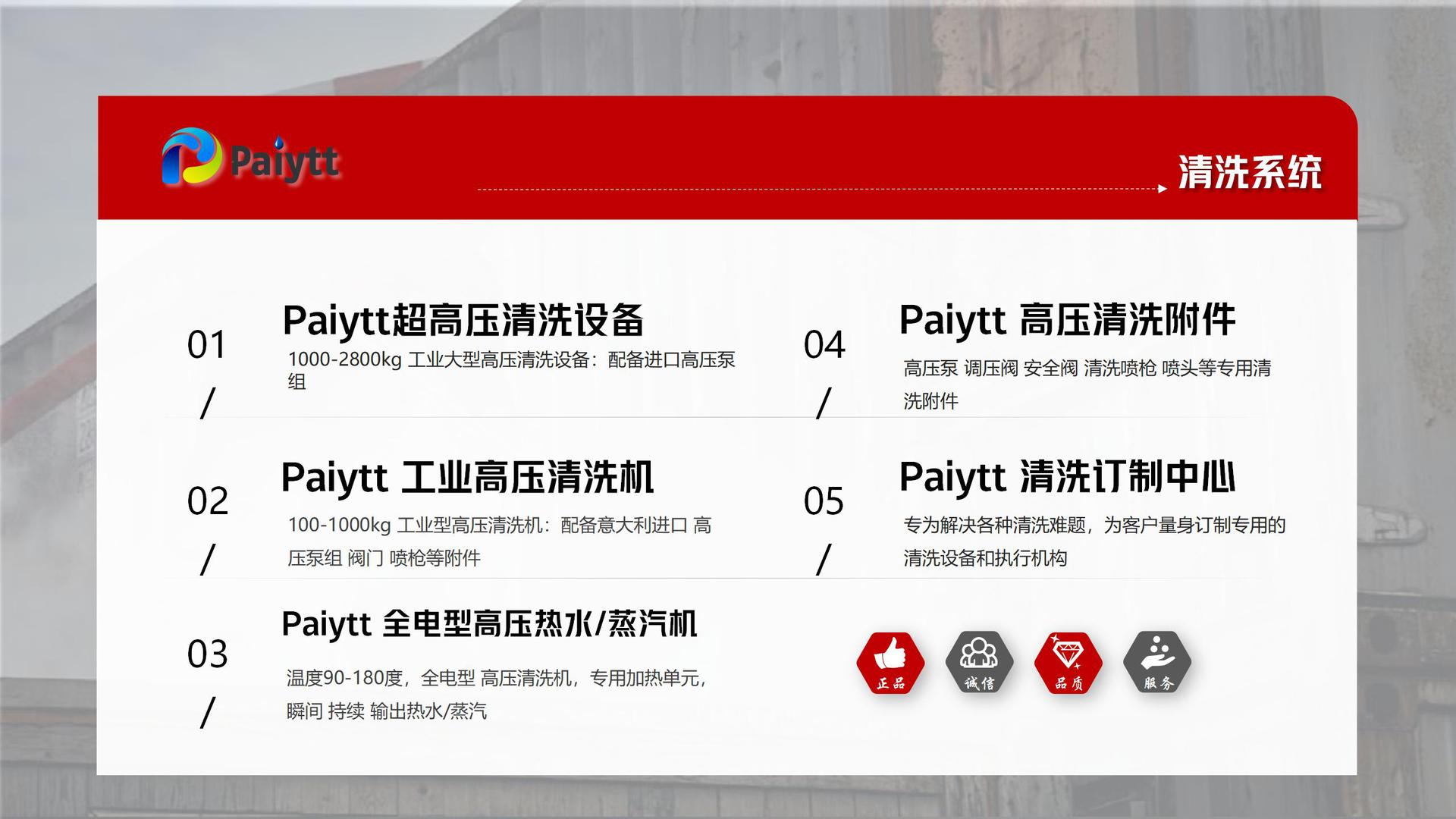1456x819 pixels.
Task: Click the red thumbs-up 正品 hexagon icon
Action: click(890, 662)
